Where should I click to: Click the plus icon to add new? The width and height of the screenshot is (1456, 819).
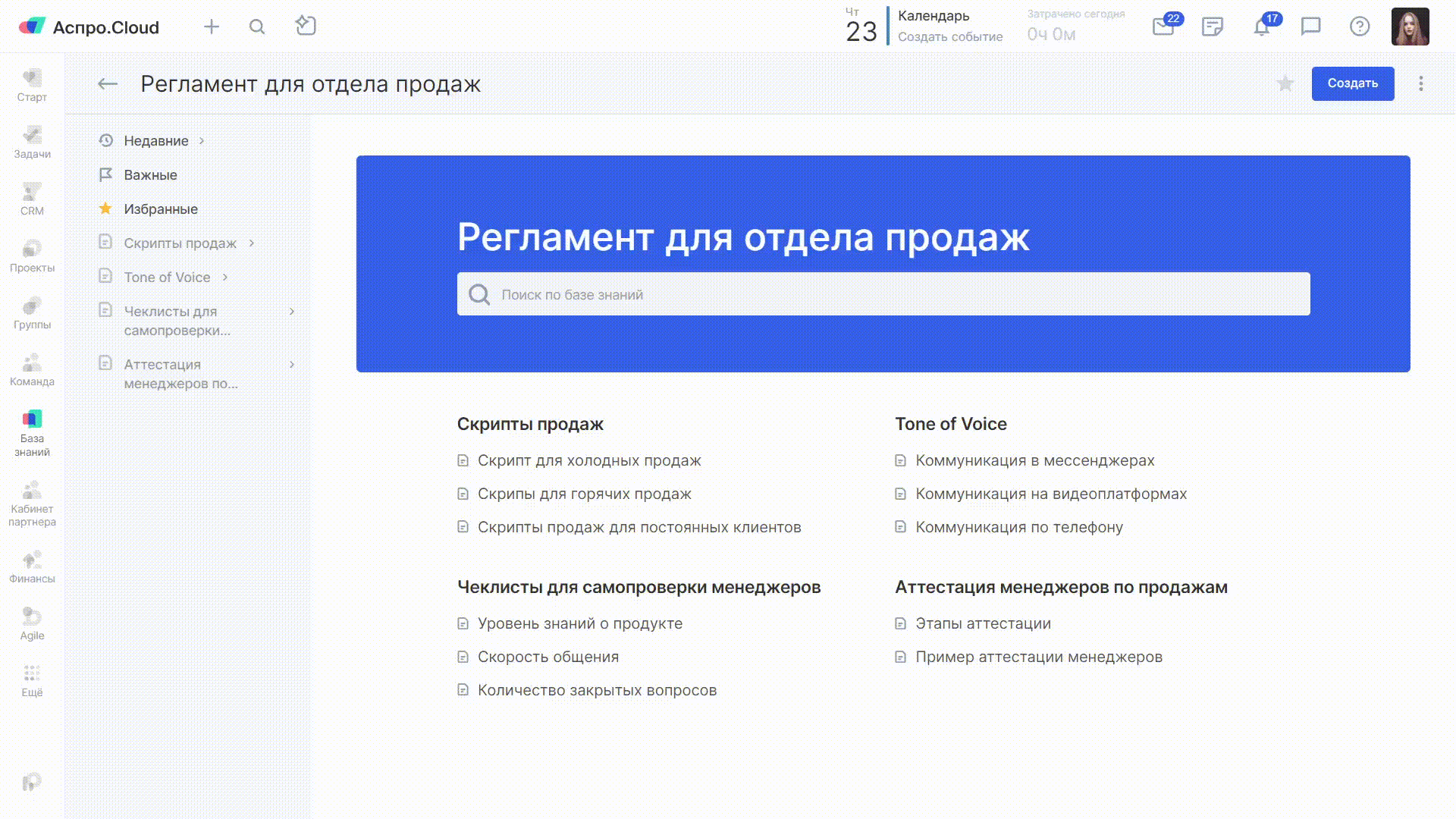point(212,27)
